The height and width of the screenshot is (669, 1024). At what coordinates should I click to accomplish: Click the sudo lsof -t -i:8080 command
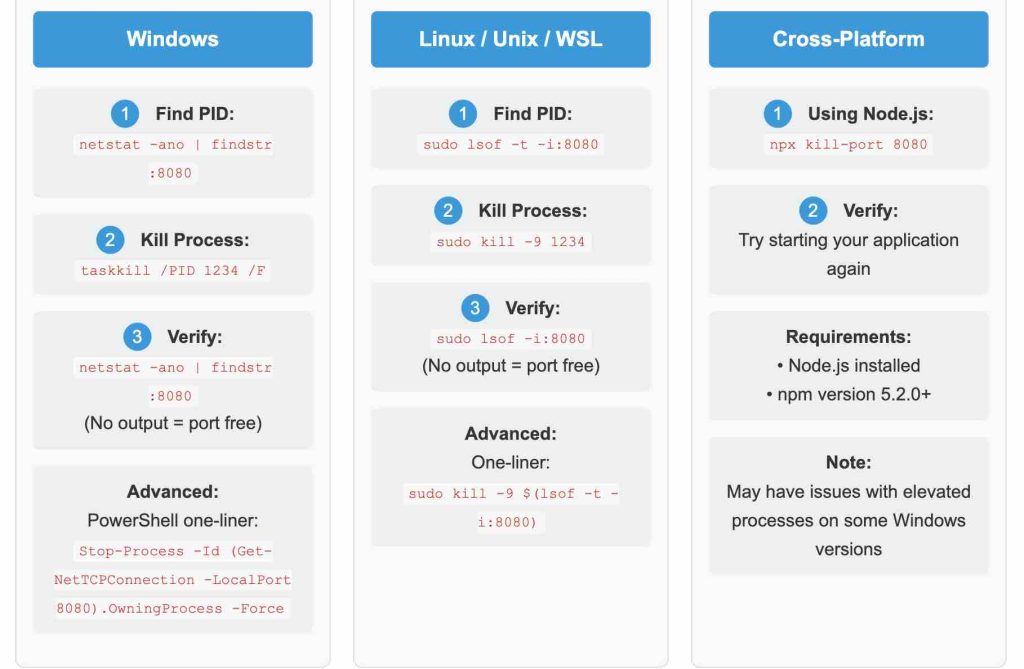(x=510, y=144)
